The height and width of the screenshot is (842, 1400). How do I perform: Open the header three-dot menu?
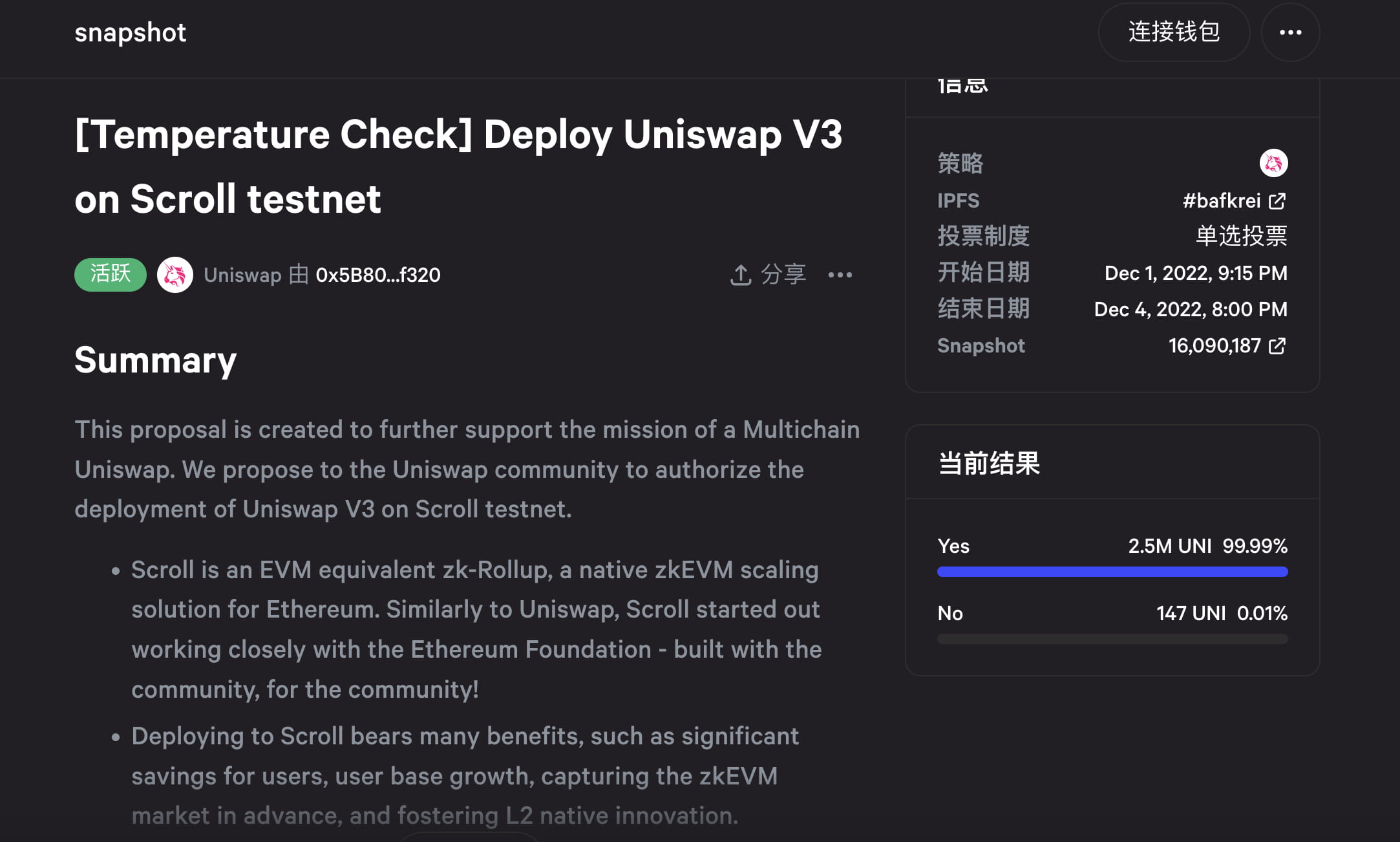1290,32
